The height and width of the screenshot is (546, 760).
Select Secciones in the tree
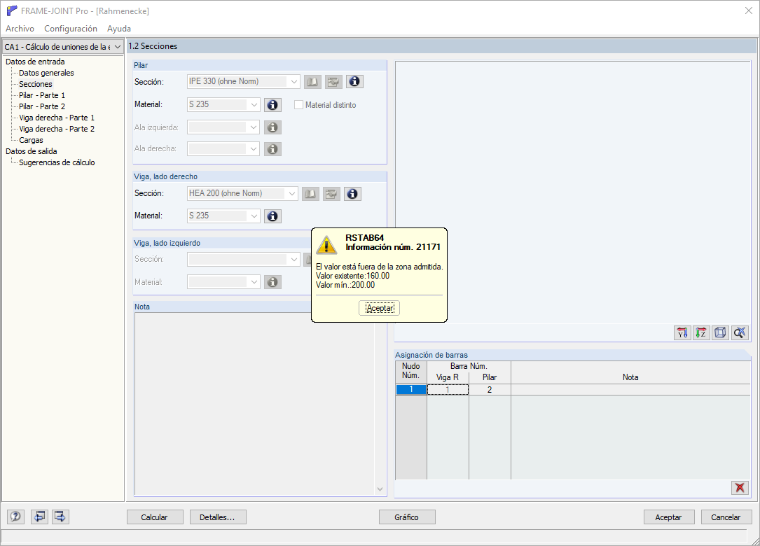(x=35, y=84)
